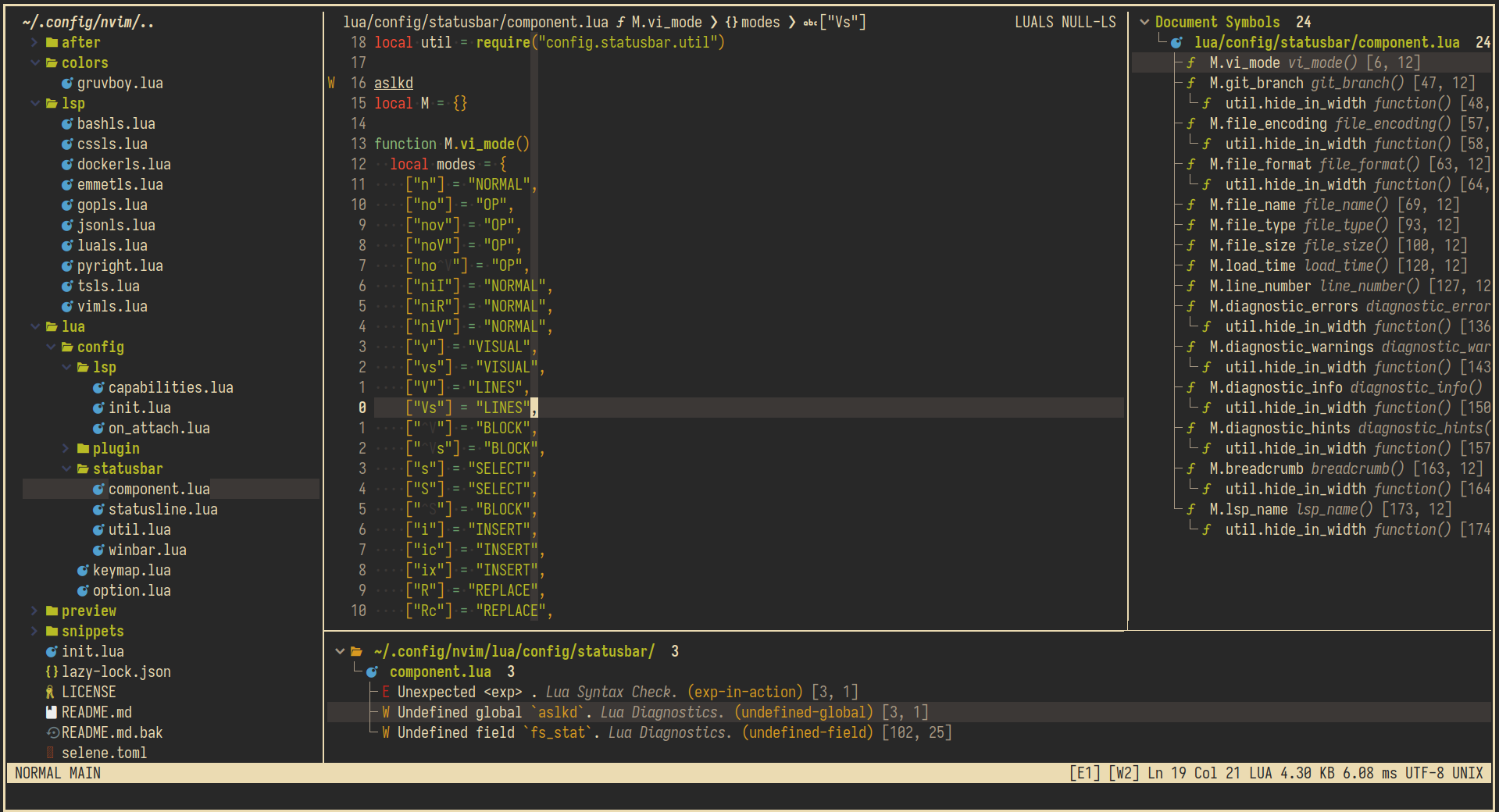Click the UTF-8 encoding in statusline
The height and width of the screenshot is (812, 1499).
coord(1424,773)
